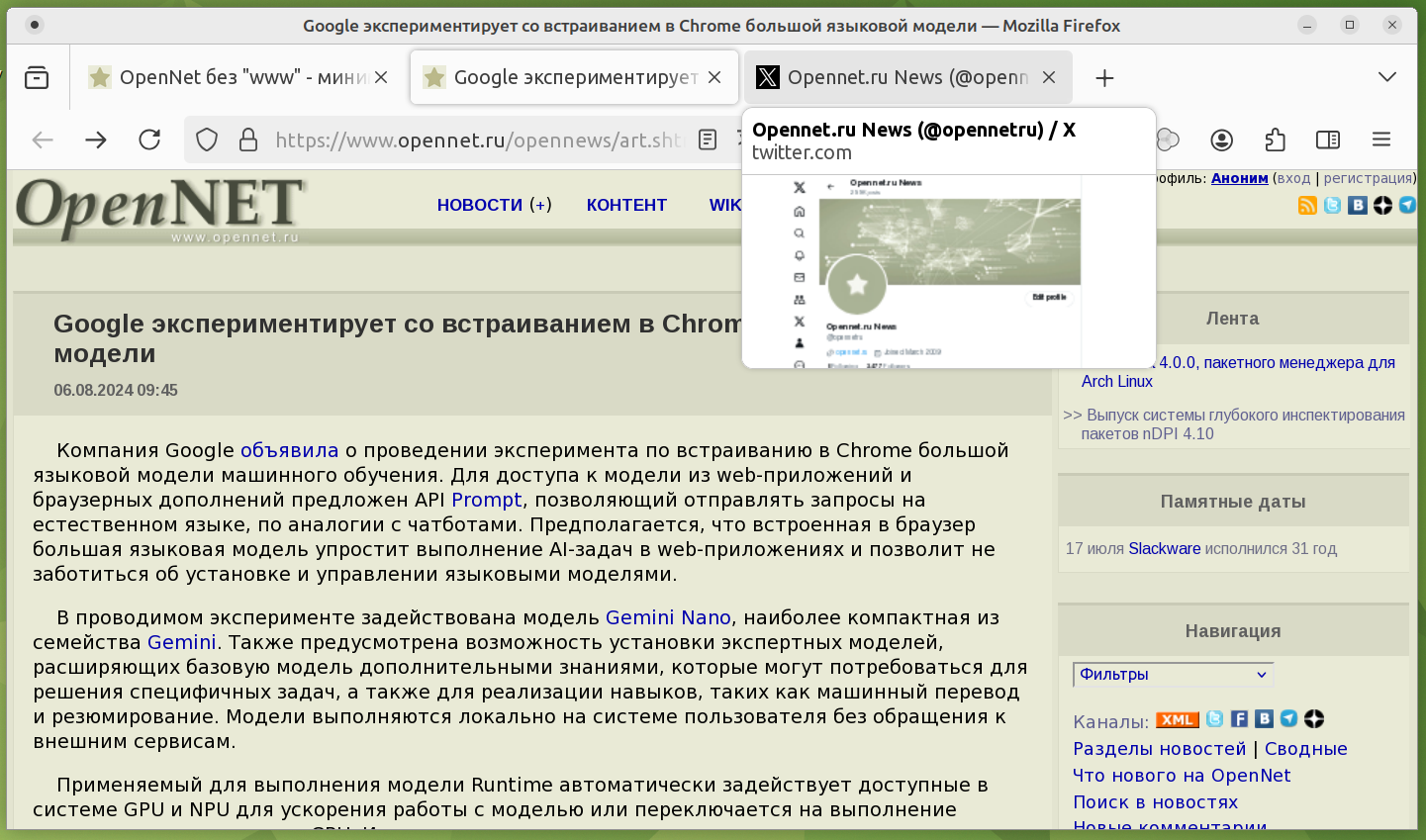This screenshot has width=1426, height=840.
Task: Open the Аноним profile link
Action: [x=1239, y=178]
